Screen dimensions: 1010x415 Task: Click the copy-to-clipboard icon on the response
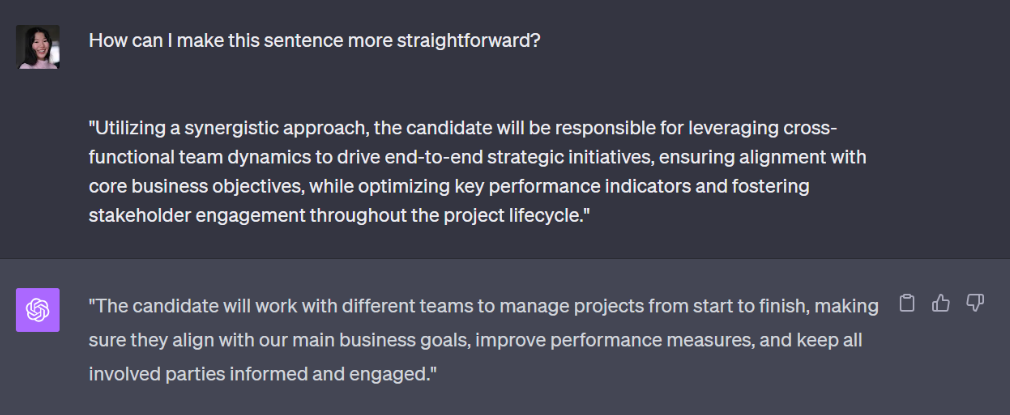tap(907, 303)
